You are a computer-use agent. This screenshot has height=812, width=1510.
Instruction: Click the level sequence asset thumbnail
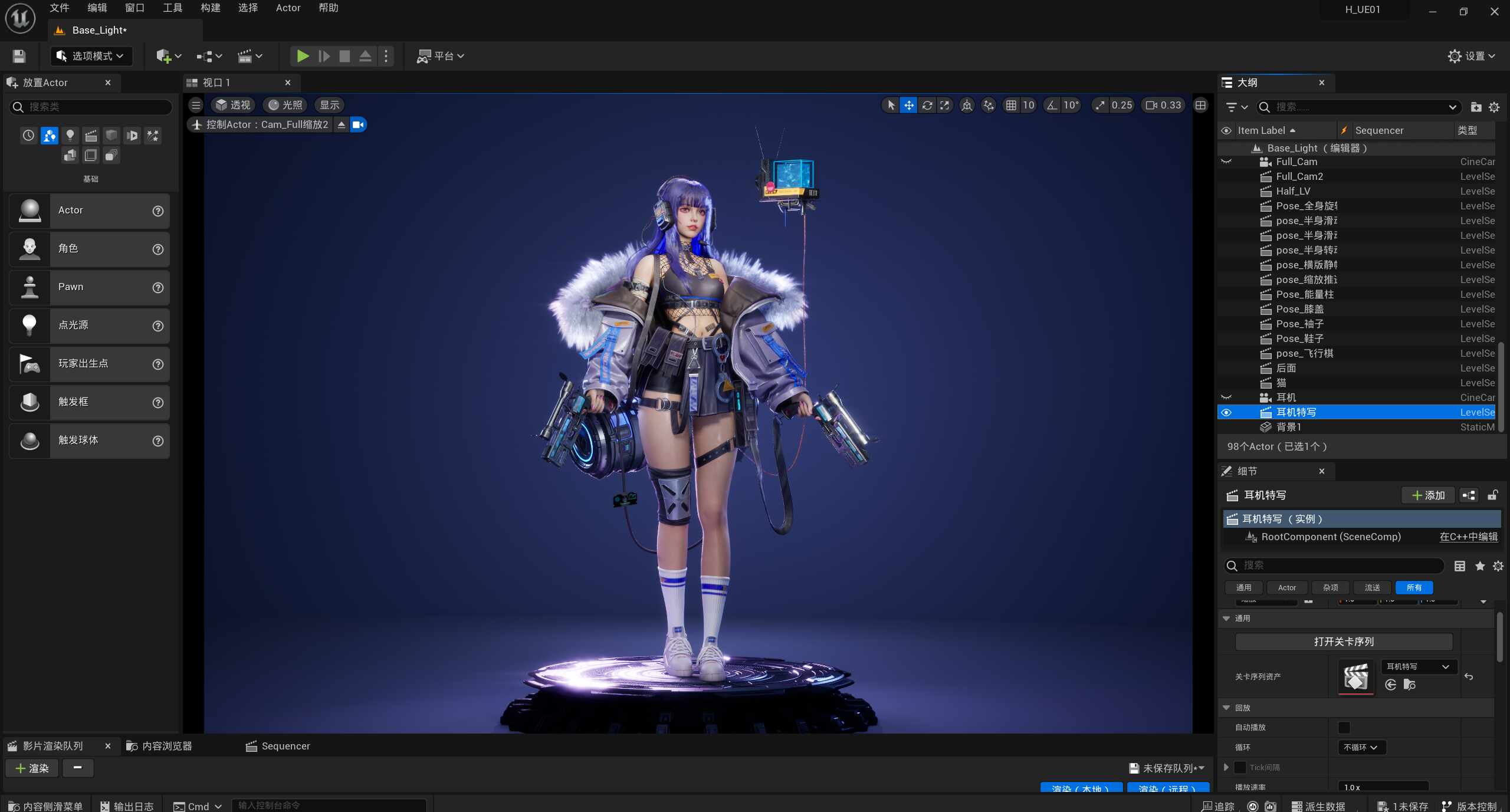(1356, 677)
